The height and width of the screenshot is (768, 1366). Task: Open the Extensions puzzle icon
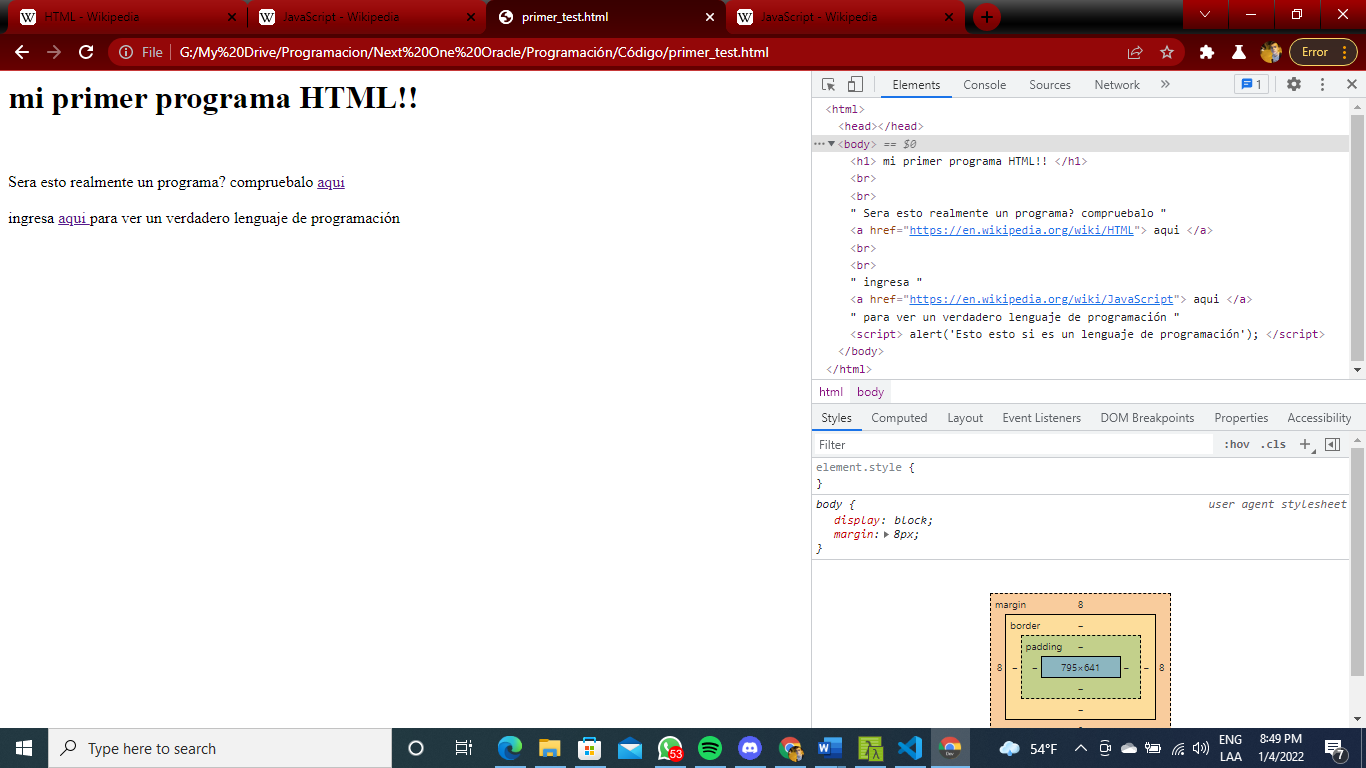pyautogui.click(x=1207, y=52)
